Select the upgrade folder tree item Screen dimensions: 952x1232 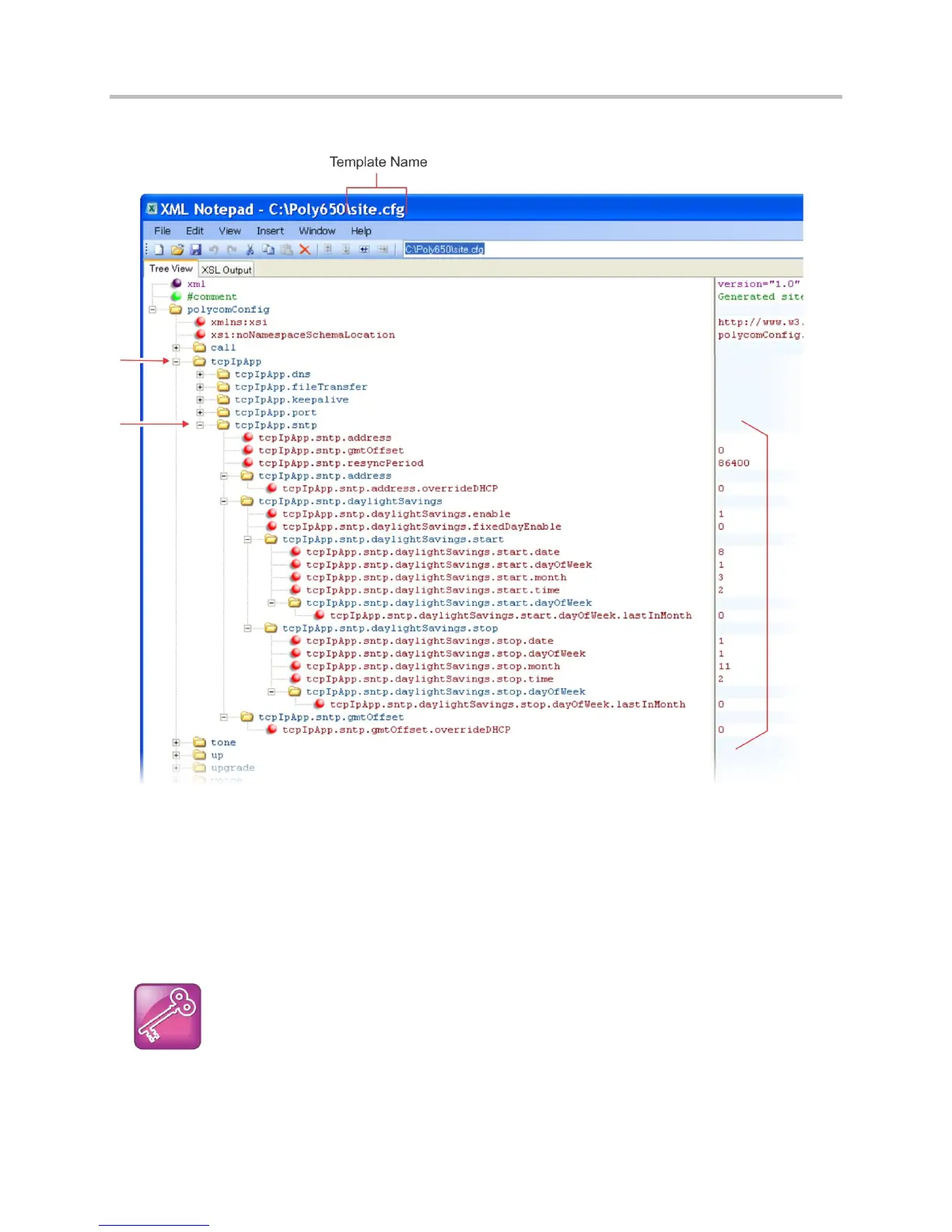coord(233,768)
